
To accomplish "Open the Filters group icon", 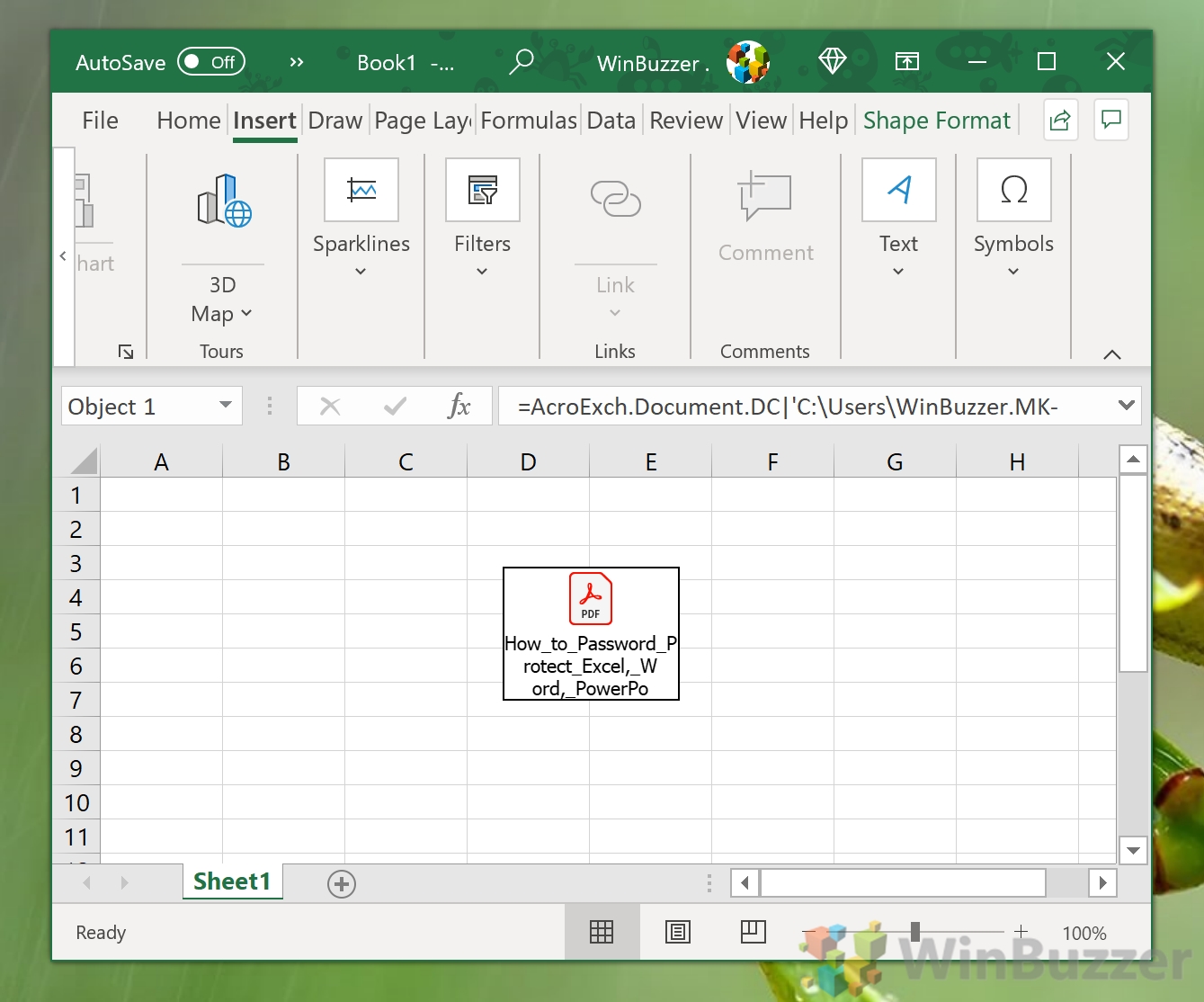I will (x=483, y=190).
